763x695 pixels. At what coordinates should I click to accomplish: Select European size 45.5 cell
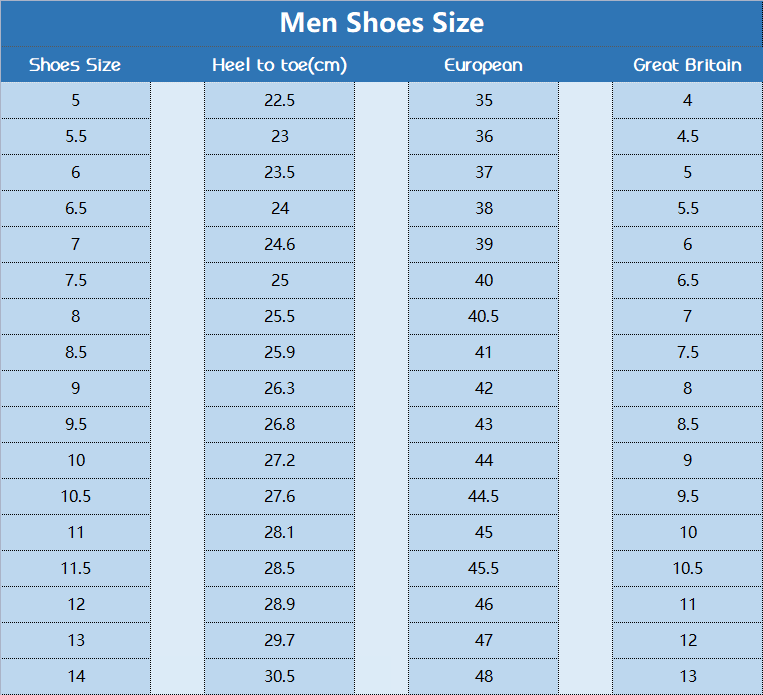click(484, 568)
